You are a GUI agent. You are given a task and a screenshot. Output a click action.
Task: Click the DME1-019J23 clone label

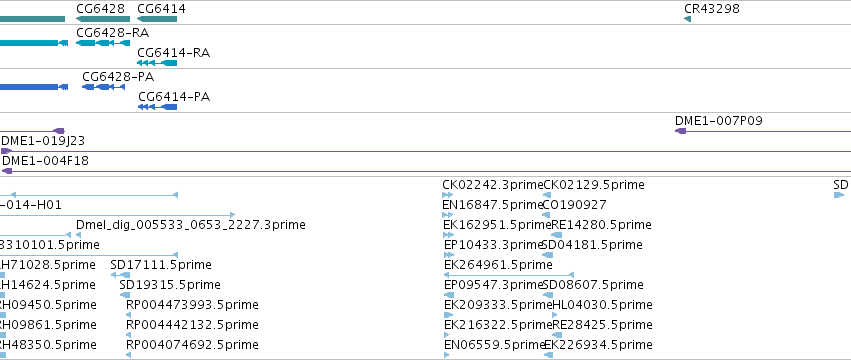43,141
